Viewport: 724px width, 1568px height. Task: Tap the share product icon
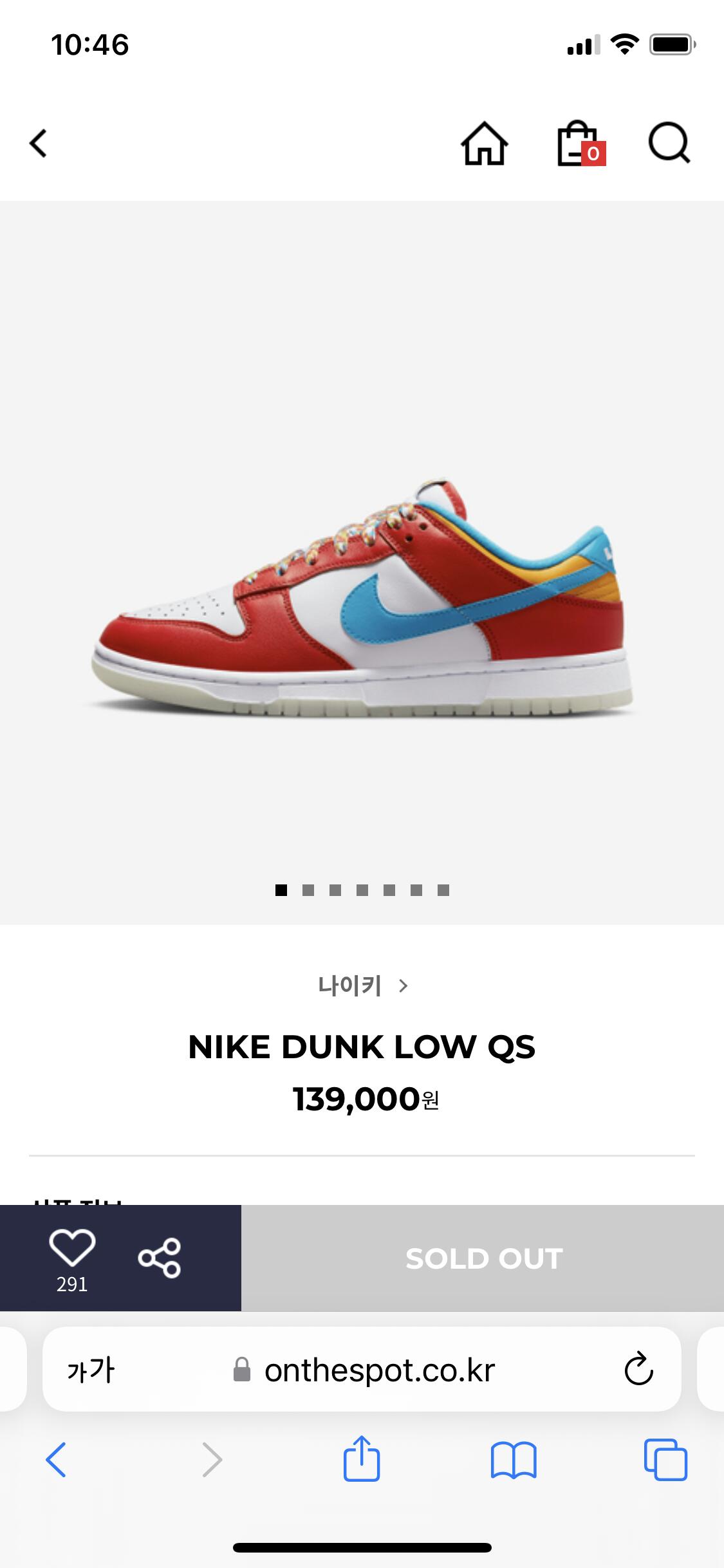tap(159, 1257)
